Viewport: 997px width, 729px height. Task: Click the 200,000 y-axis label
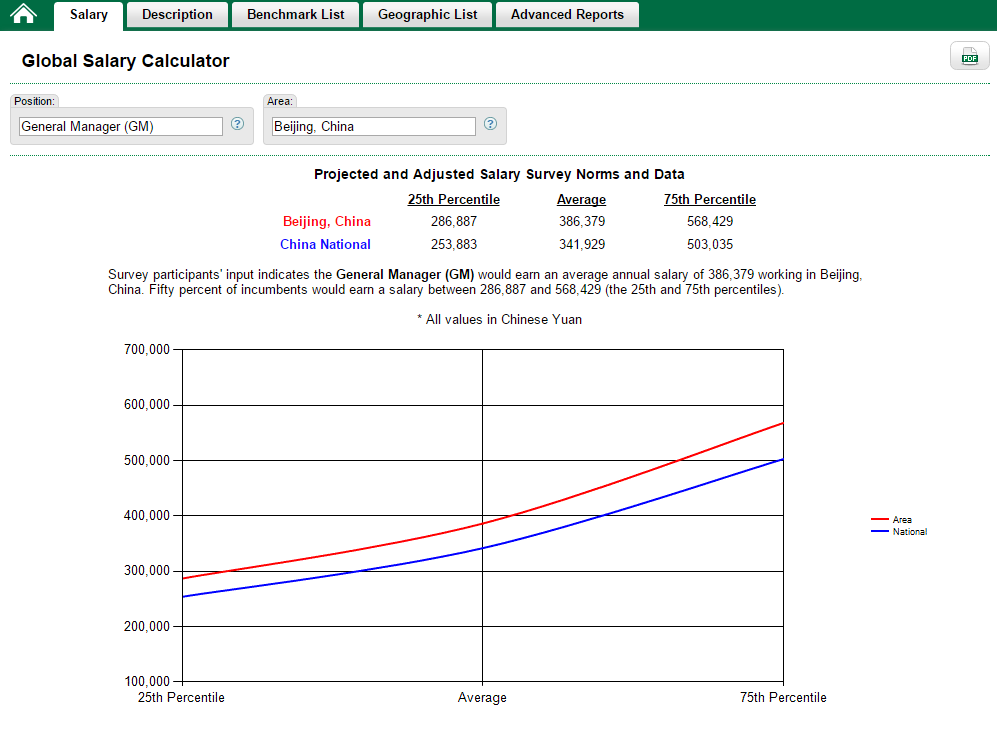[x=147, y=627]
